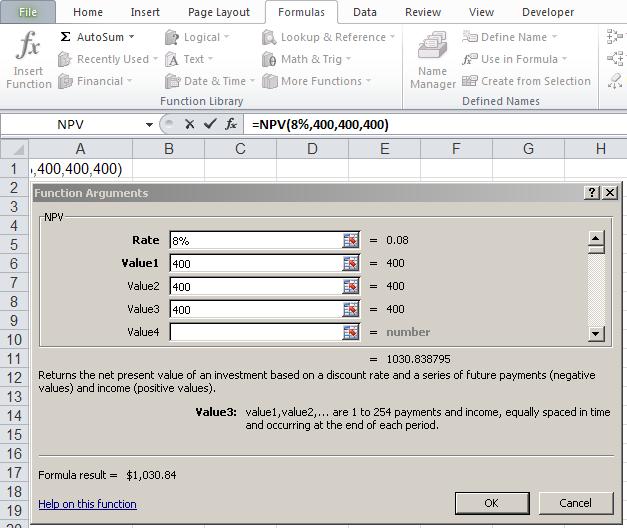Expand the Financial dropdown arrow

[130, 81]
